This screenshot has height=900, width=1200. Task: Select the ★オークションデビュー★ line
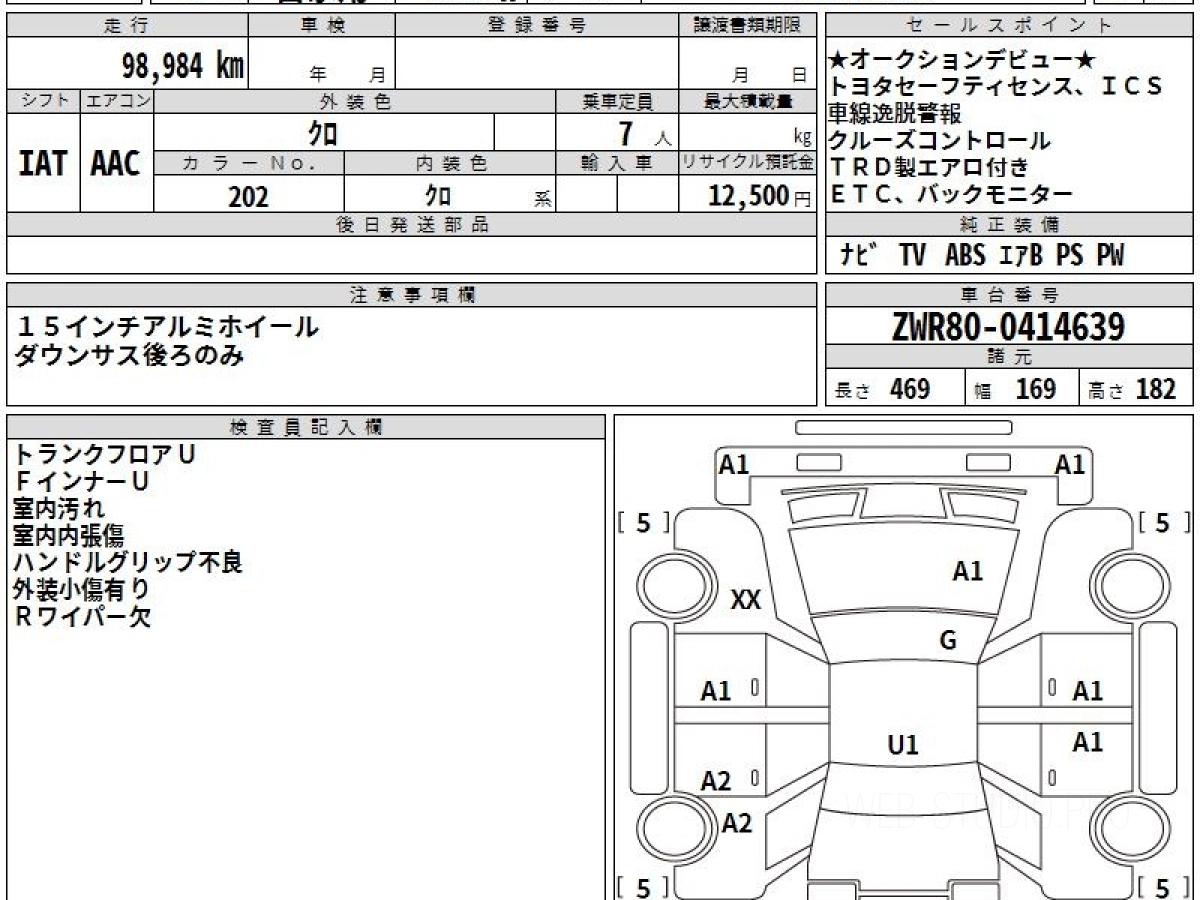963,60
